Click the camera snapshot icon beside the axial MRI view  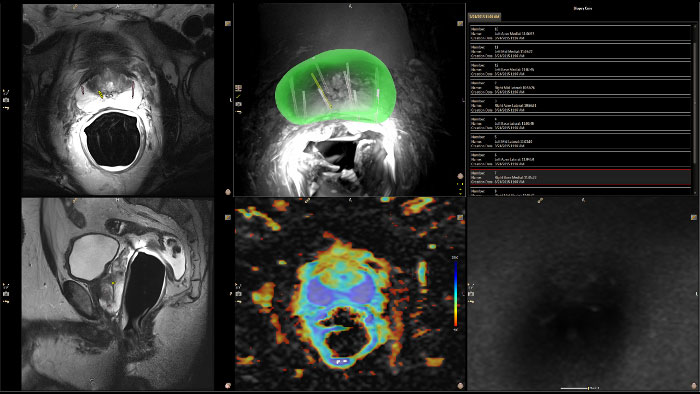(6, 100)
